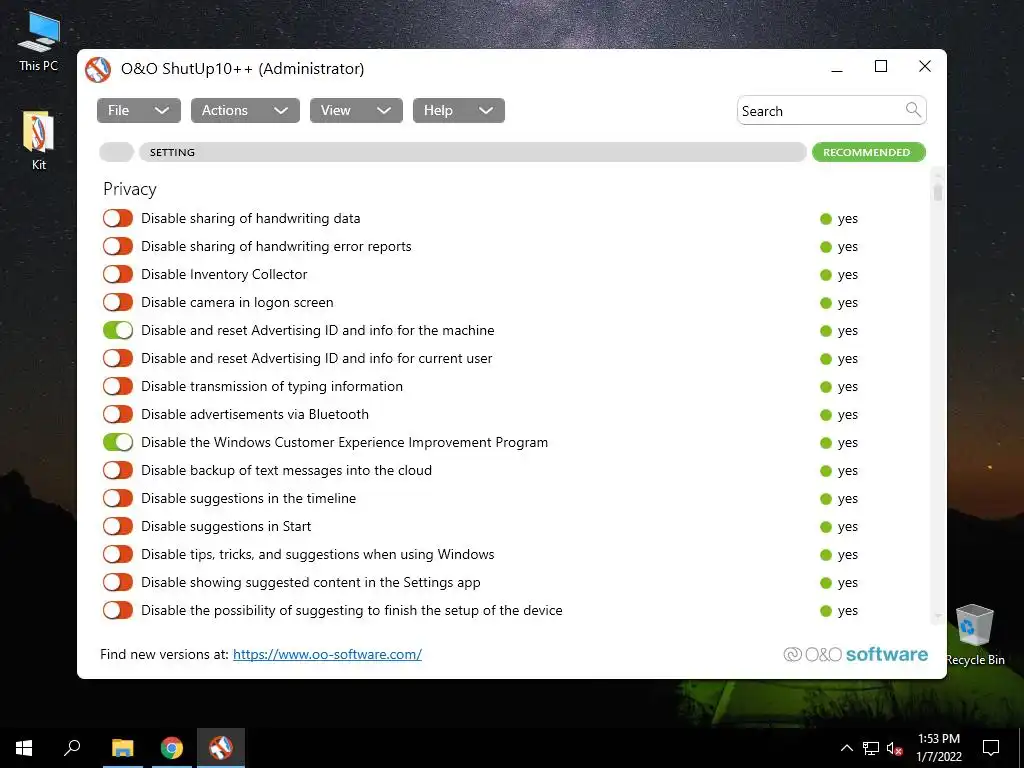The height and width of the screenshot is (768, 1024).
Task: Click 'Disable showing suggested content in the Settings app'
Action: click(x=311, y=583)
